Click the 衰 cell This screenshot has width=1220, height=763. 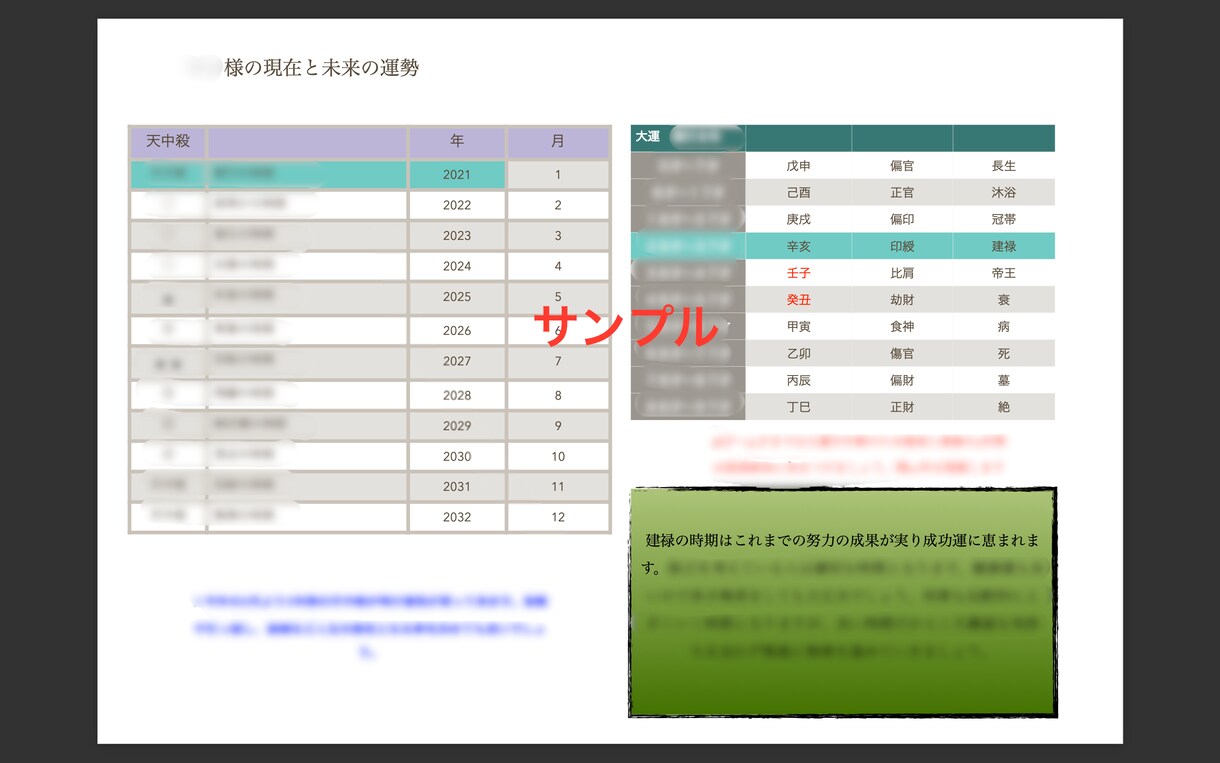point(1004,300)
